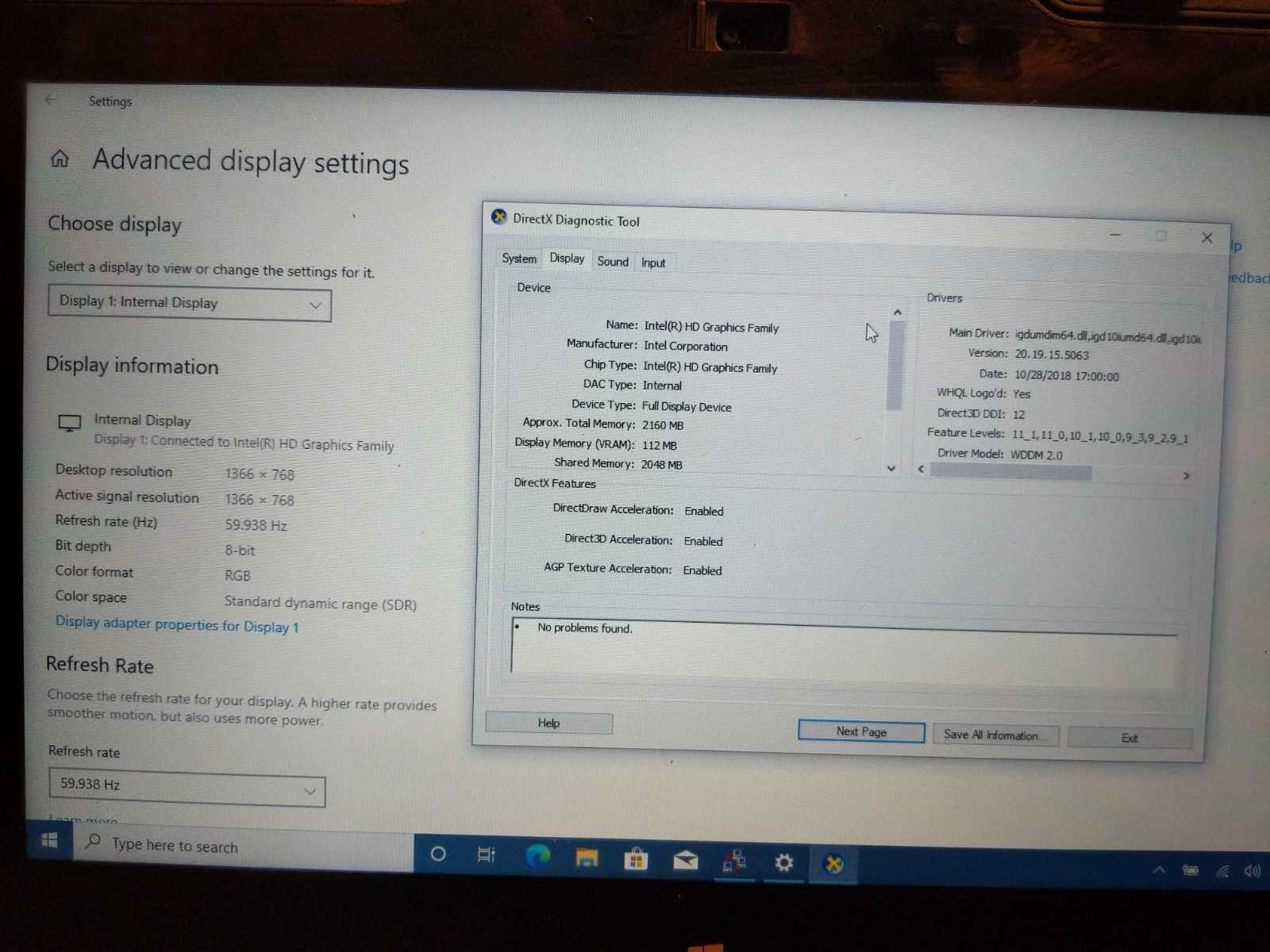Click the volume speaker tray icon

click(1253, 871)
